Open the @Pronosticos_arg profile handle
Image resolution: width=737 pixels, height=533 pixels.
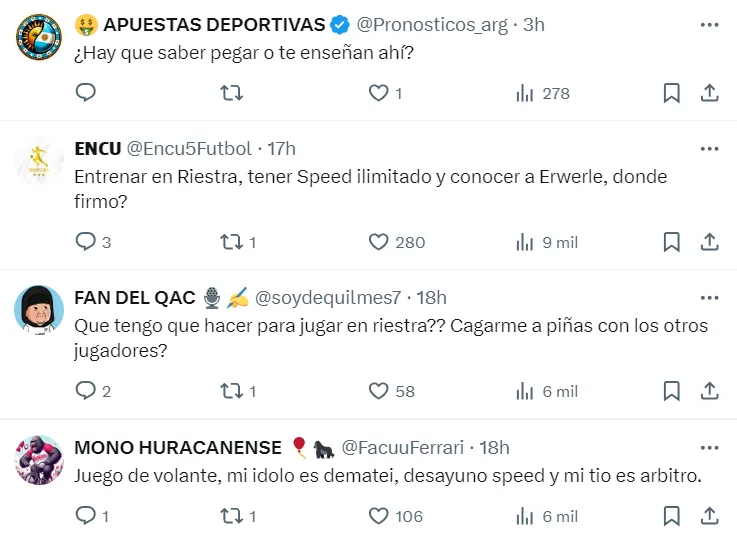[x=432, y=25]
